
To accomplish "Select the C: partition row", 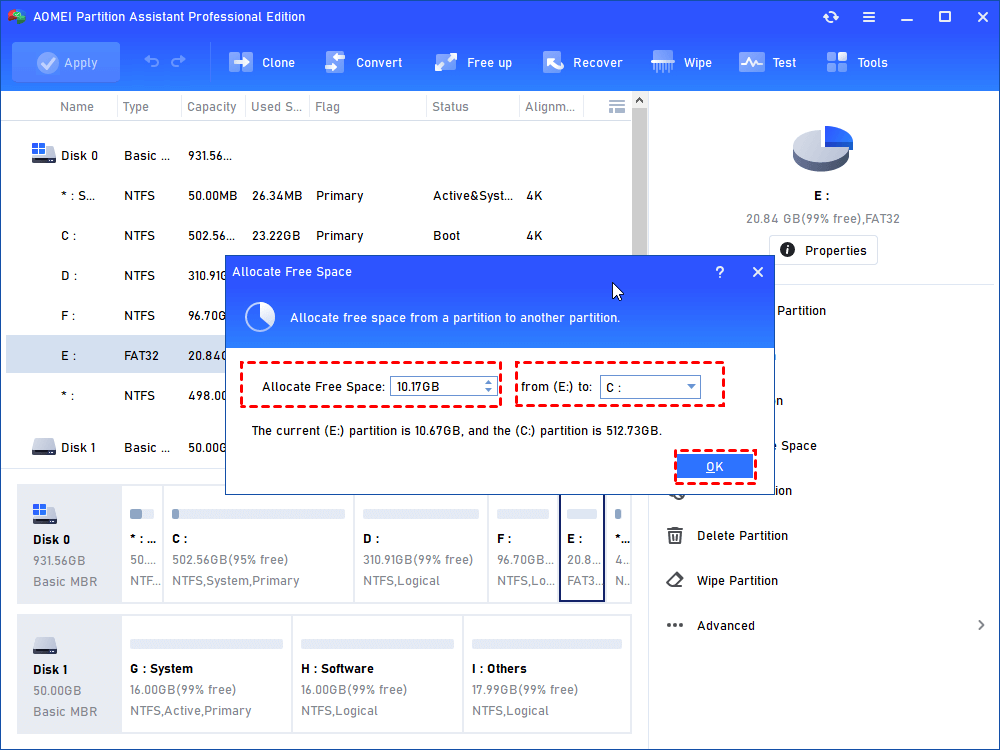I will pyautogui.click(x=319, y=236).
